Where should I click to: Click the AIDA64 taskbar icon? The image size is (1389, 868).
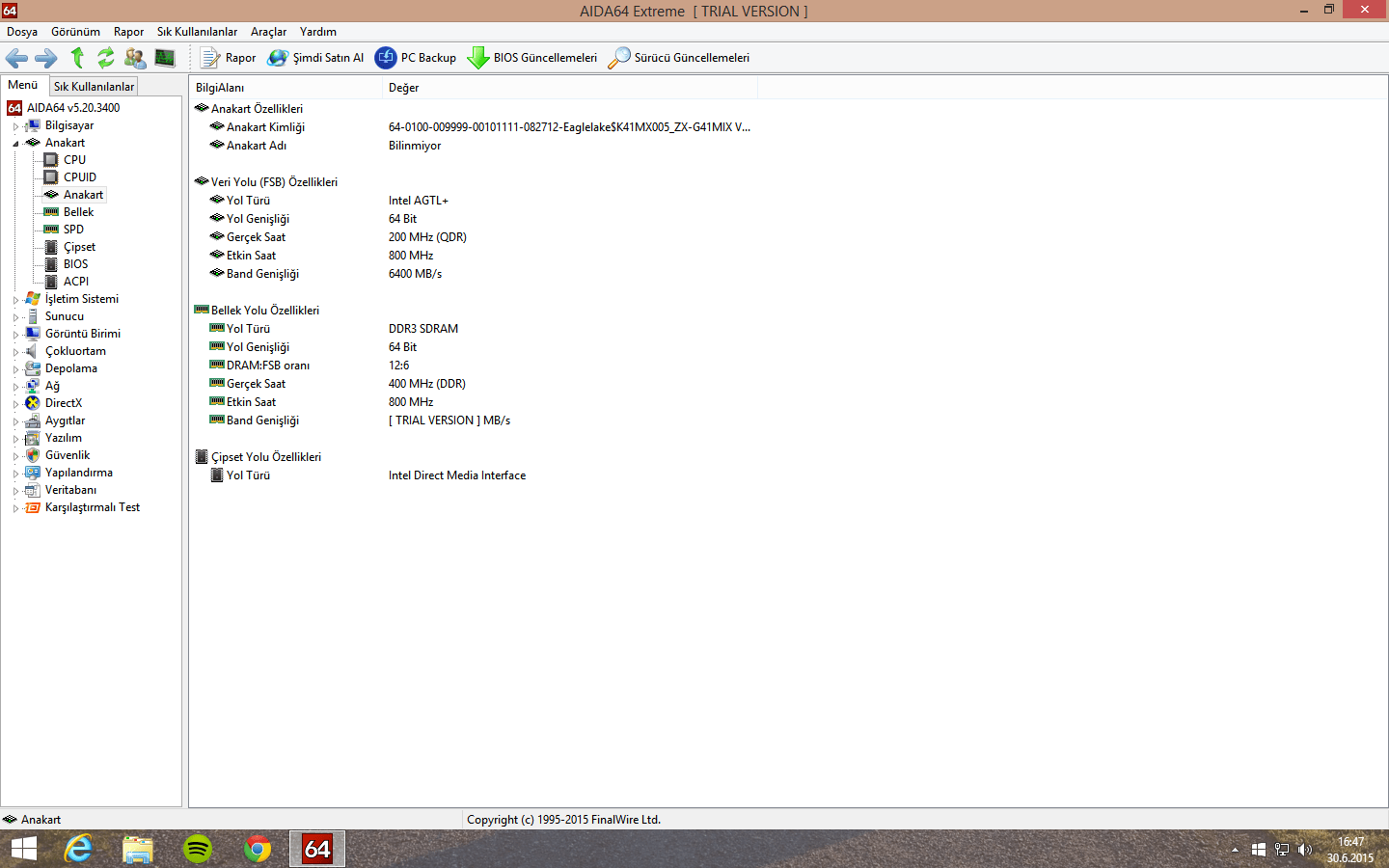click(x=317, y=849)
